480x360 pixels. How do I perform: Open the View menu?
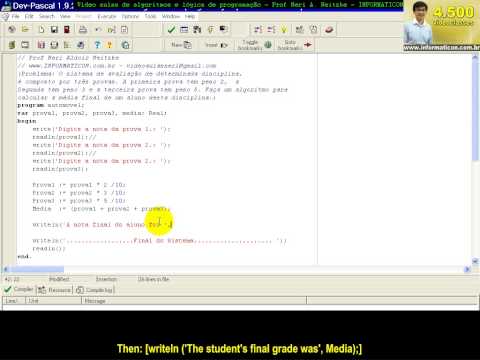coord(65,16)
